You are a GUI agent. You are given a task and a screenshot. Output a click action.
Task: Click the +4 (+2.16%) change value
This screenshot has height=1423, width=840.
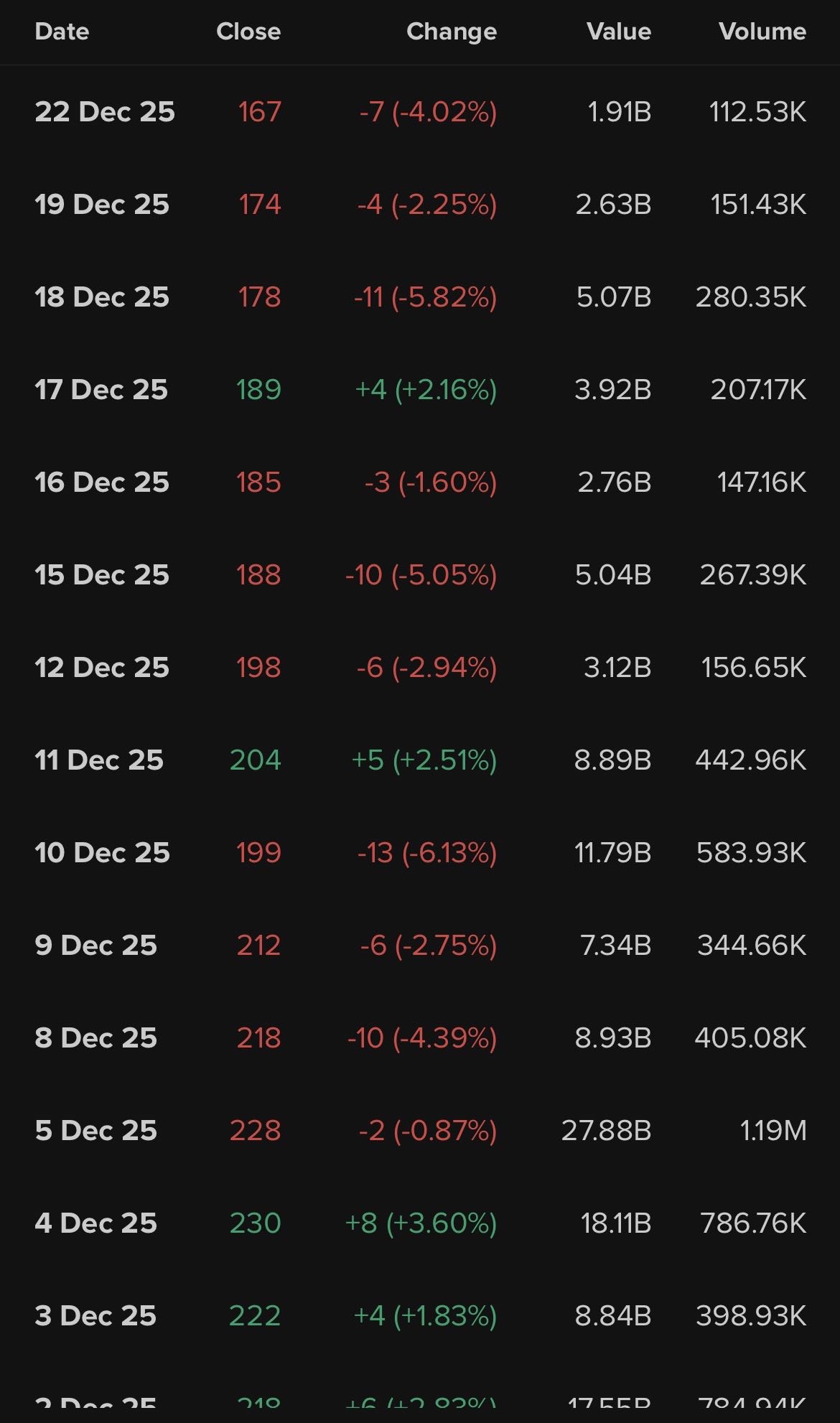point(426,390)
